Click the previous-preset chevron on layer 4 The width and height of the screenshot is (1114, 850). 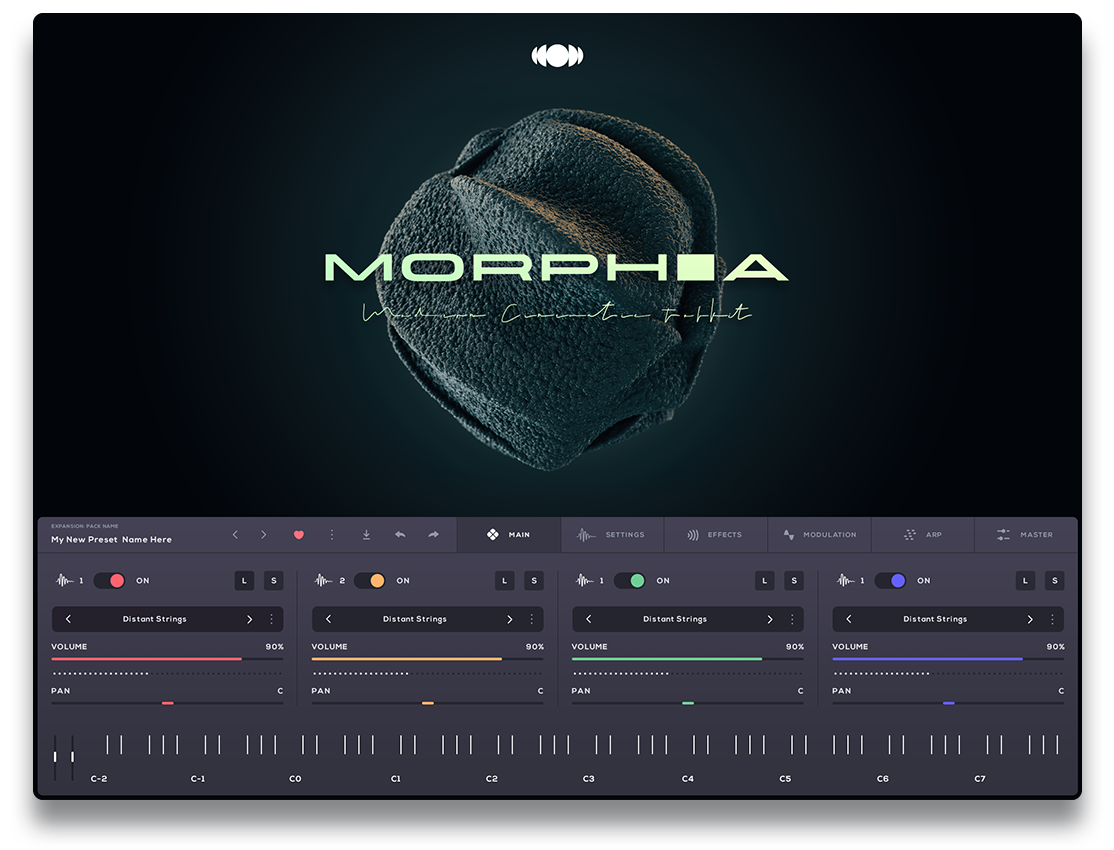pos(848,618)
